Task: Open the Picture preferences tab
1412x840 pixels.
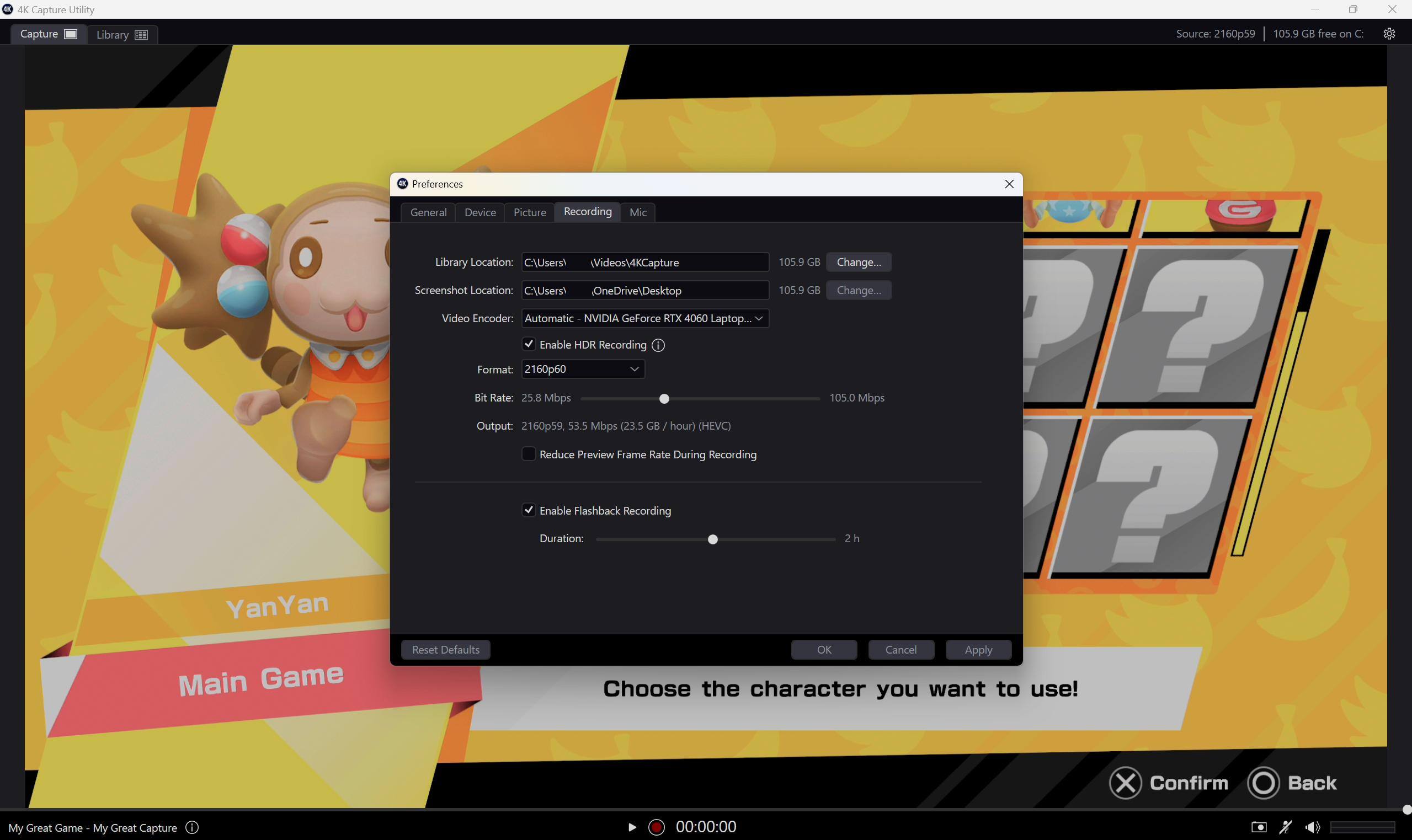Action: (x=529, y=212)
